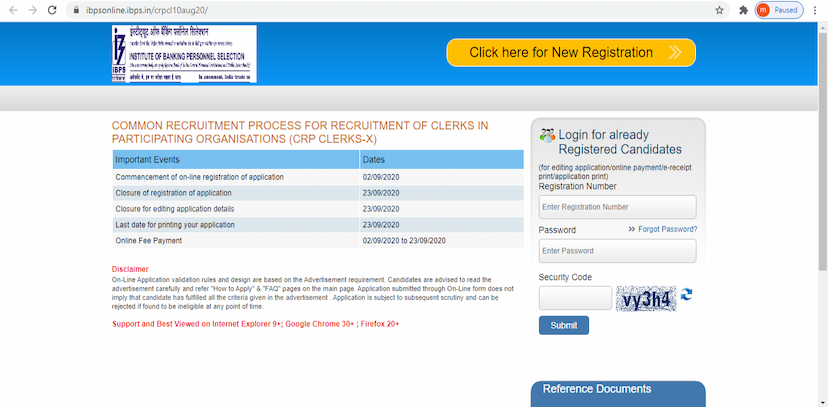Select Closure for editing application details text
828x407 pixels.
(175, 209)
